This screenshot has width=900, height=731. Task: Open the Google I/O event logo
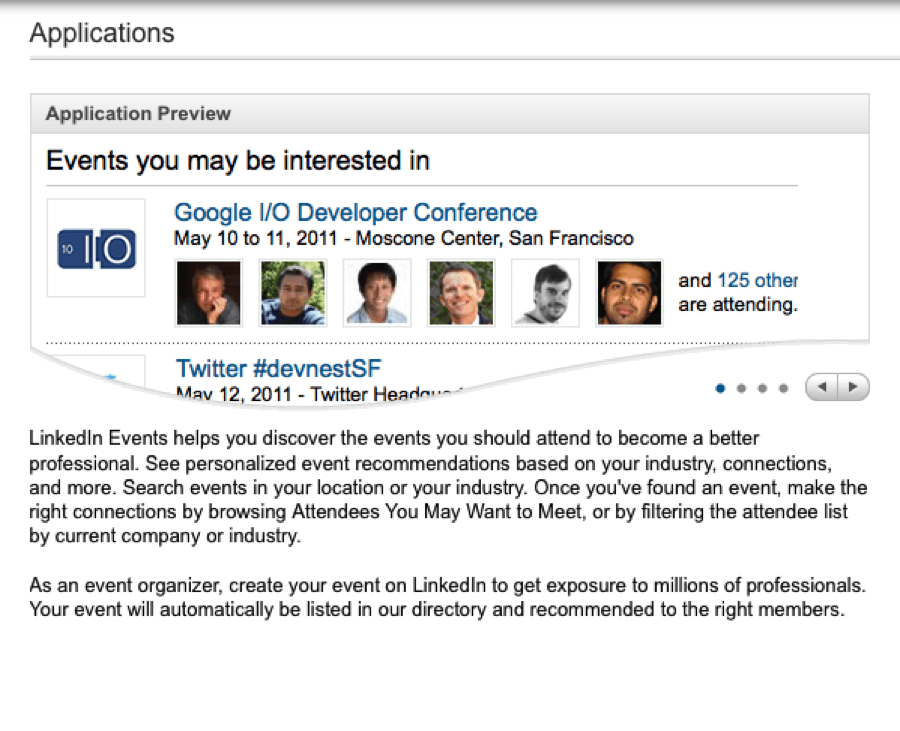click(x=96, y=248)
